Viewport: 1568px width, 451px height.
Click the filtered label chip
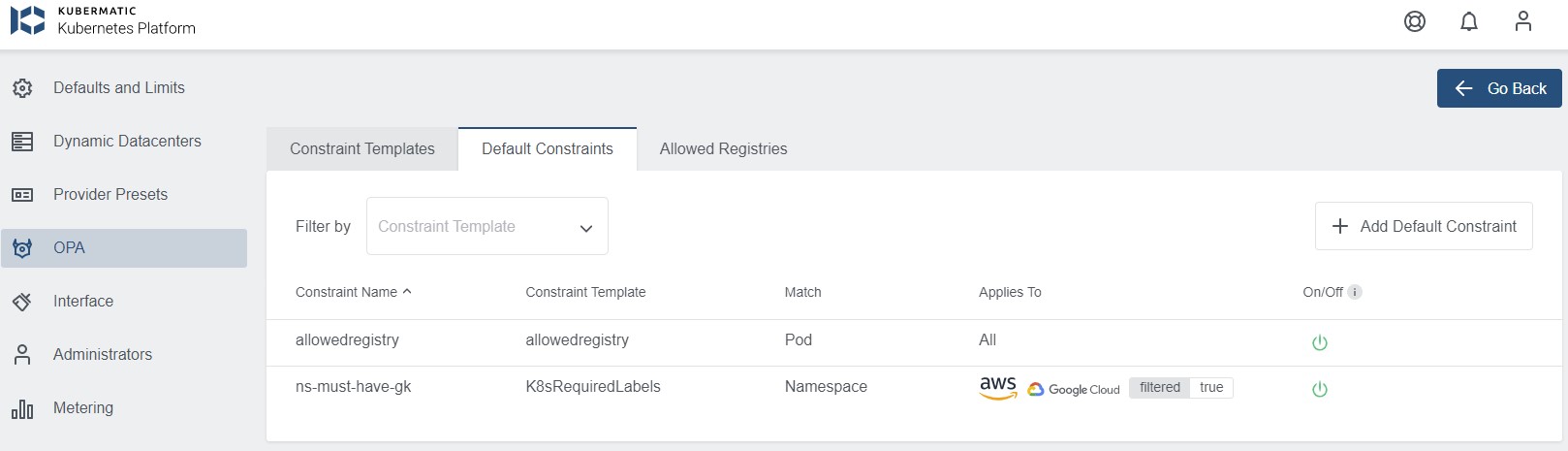click(1160, 388)
